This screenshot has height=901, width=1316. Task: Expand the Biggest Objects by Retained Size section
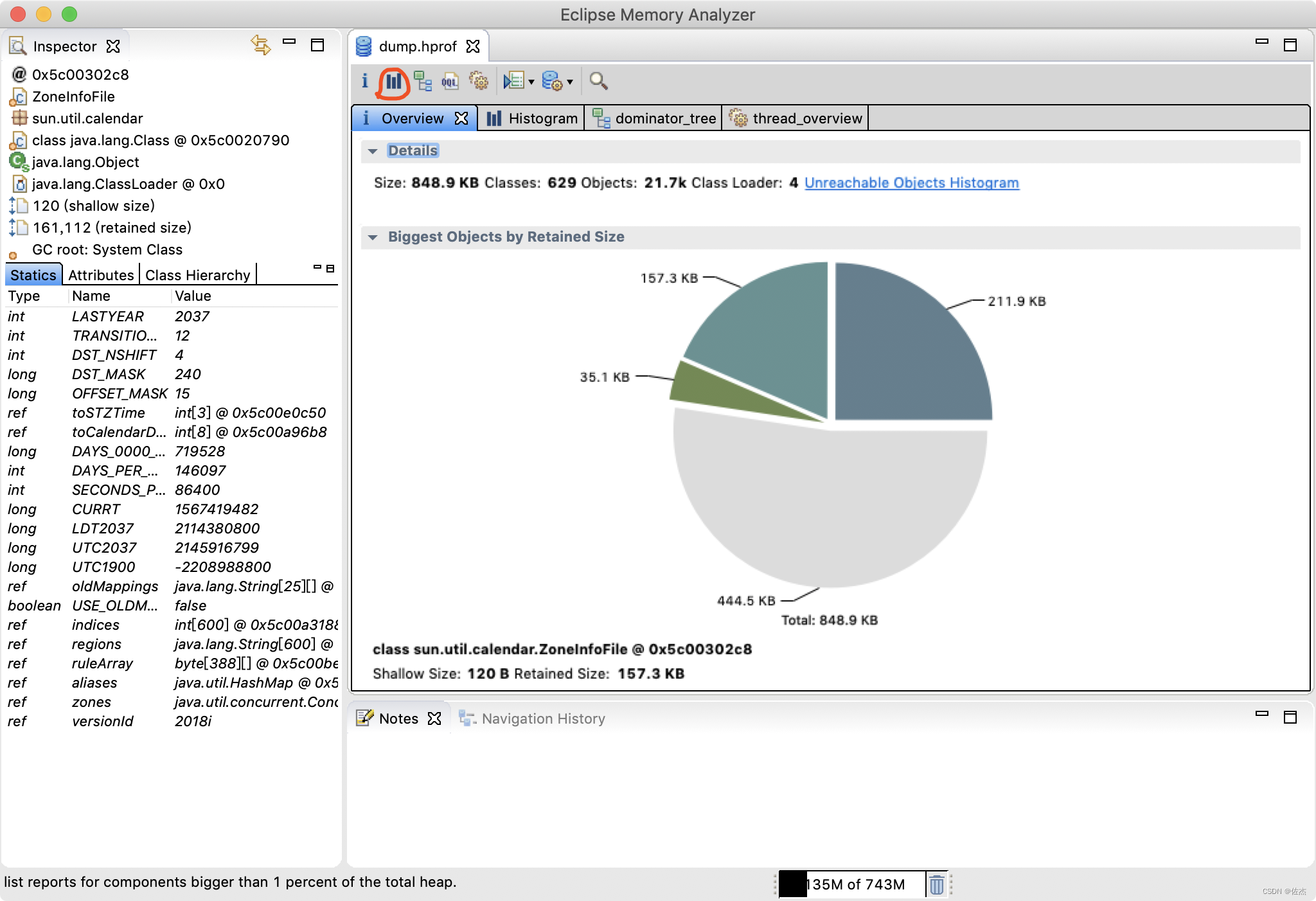[x=374, y=237]
